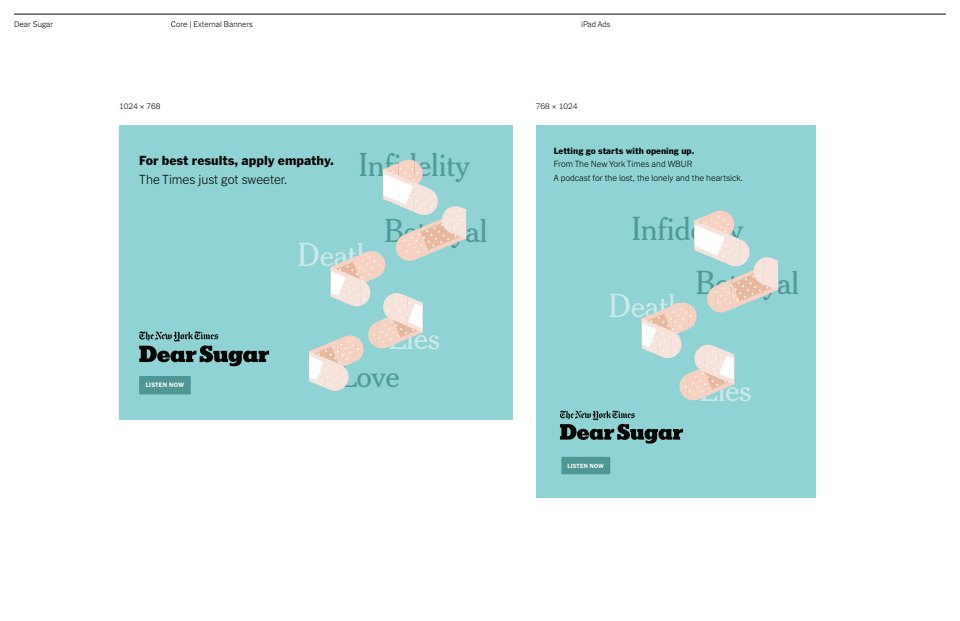
Task: Select the Core | External Banners header text
Action: [x=211, y=24]
